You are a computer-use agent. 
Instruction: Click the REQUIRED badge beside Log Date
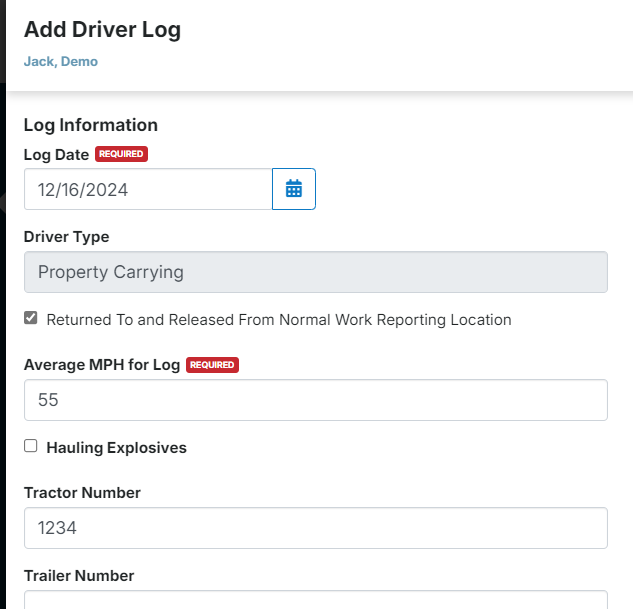tap(121, 154)
